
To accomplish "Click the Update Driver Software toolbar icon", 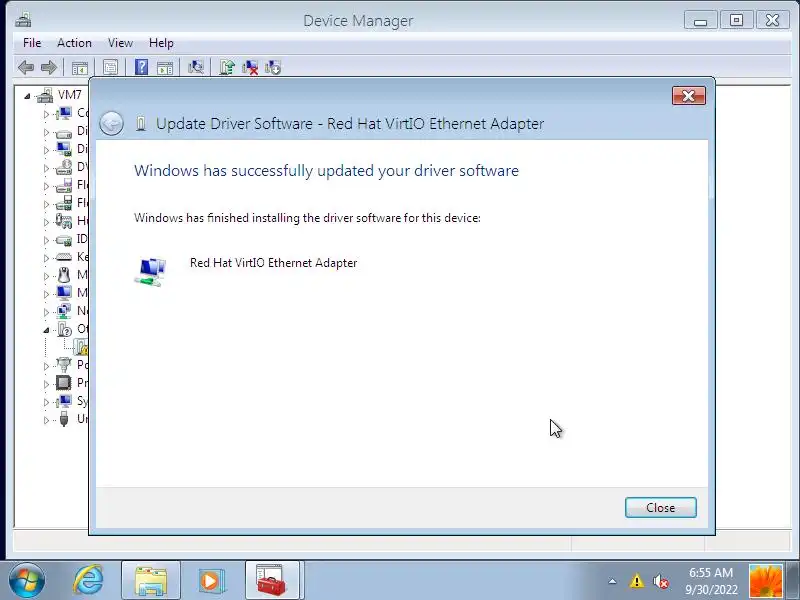I will tap(227, 67).
